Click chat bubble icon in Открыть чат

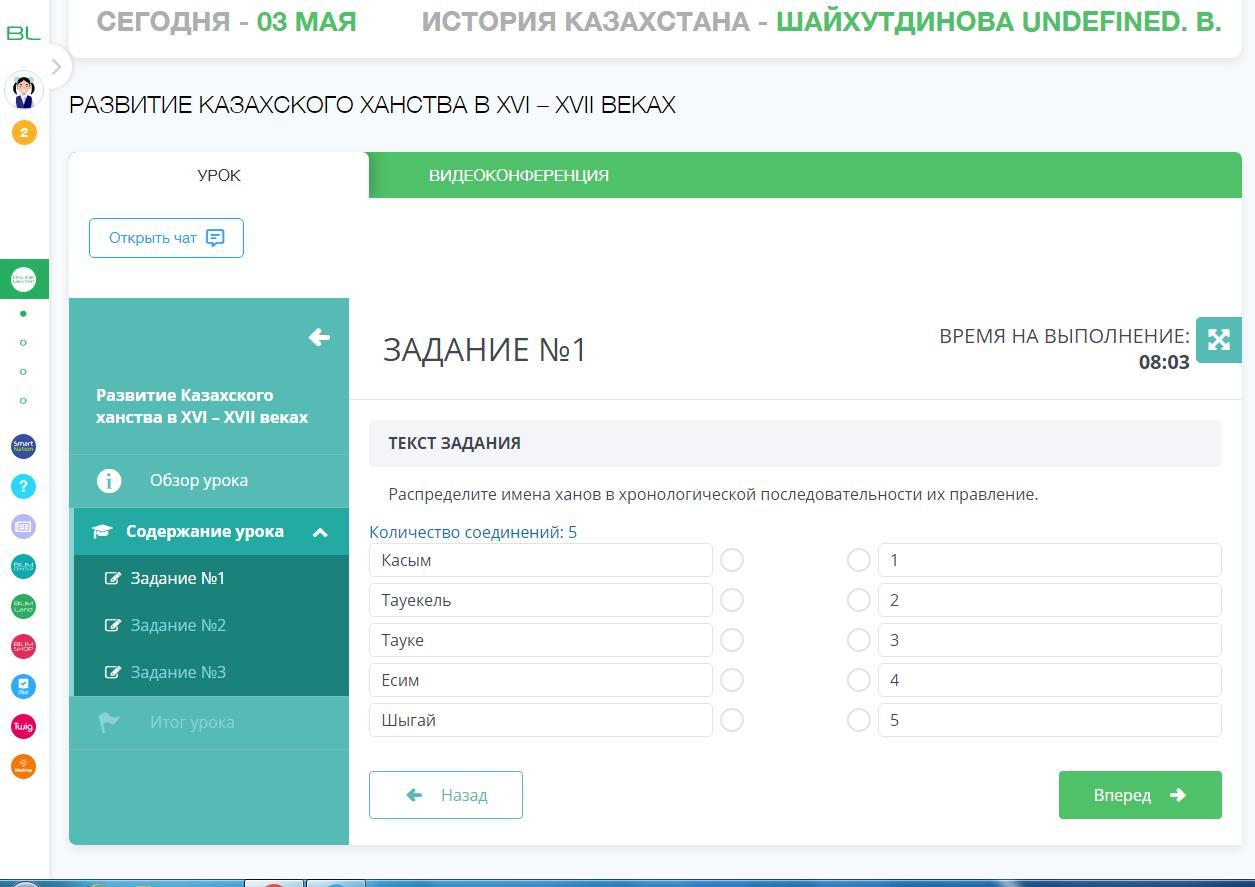[x=215, y=238]
